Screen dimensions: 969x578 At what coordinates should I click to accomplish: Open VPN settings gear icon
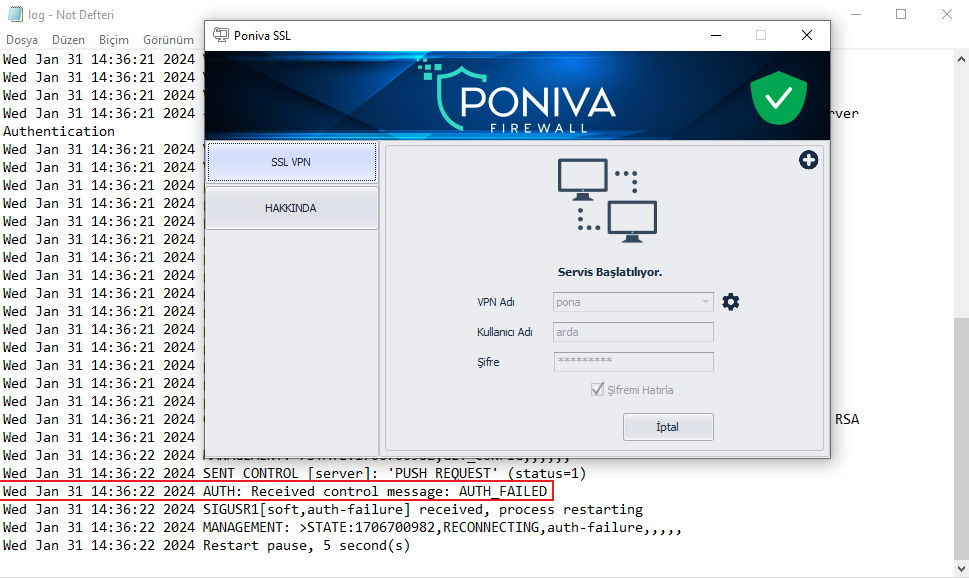click(x=730, y=302)
